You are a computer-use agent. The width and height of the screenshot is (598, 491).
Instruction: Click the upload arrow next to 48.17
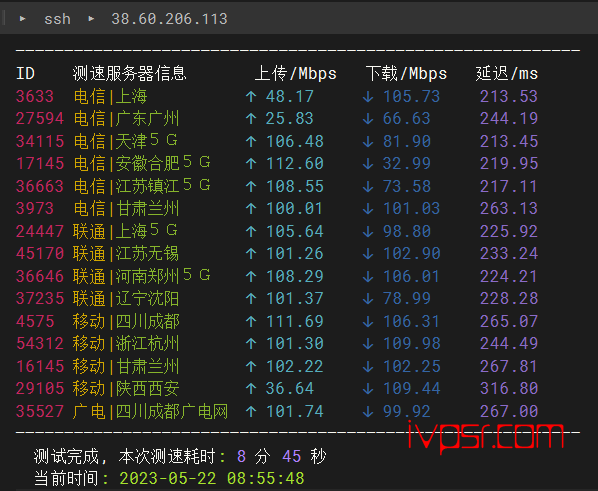tap(251, 97)
